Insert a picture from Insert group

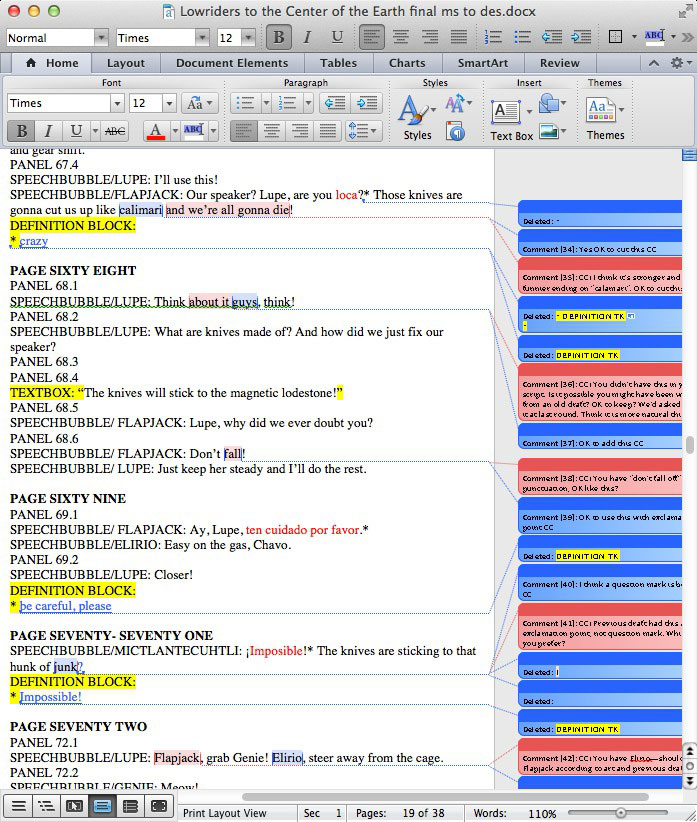552,132
